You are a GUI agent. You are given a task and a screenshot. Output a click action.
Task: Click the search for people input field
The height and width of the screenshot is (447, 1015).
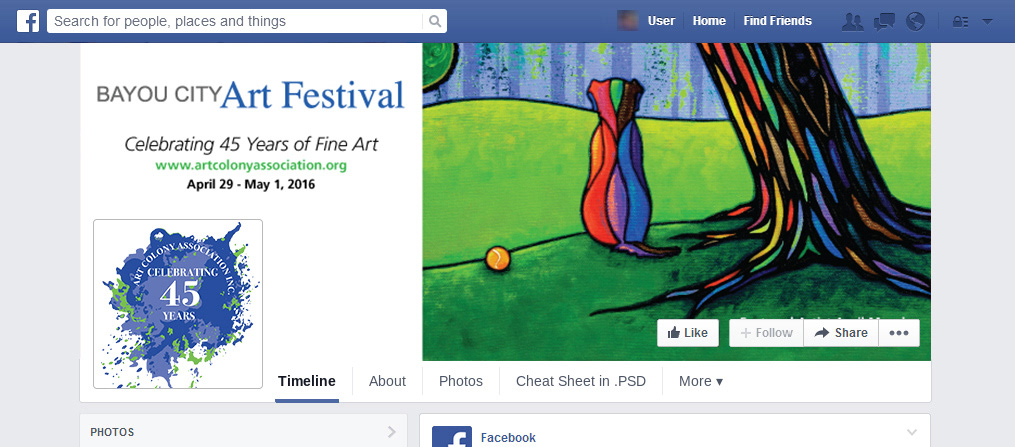[x=237, y=21]
